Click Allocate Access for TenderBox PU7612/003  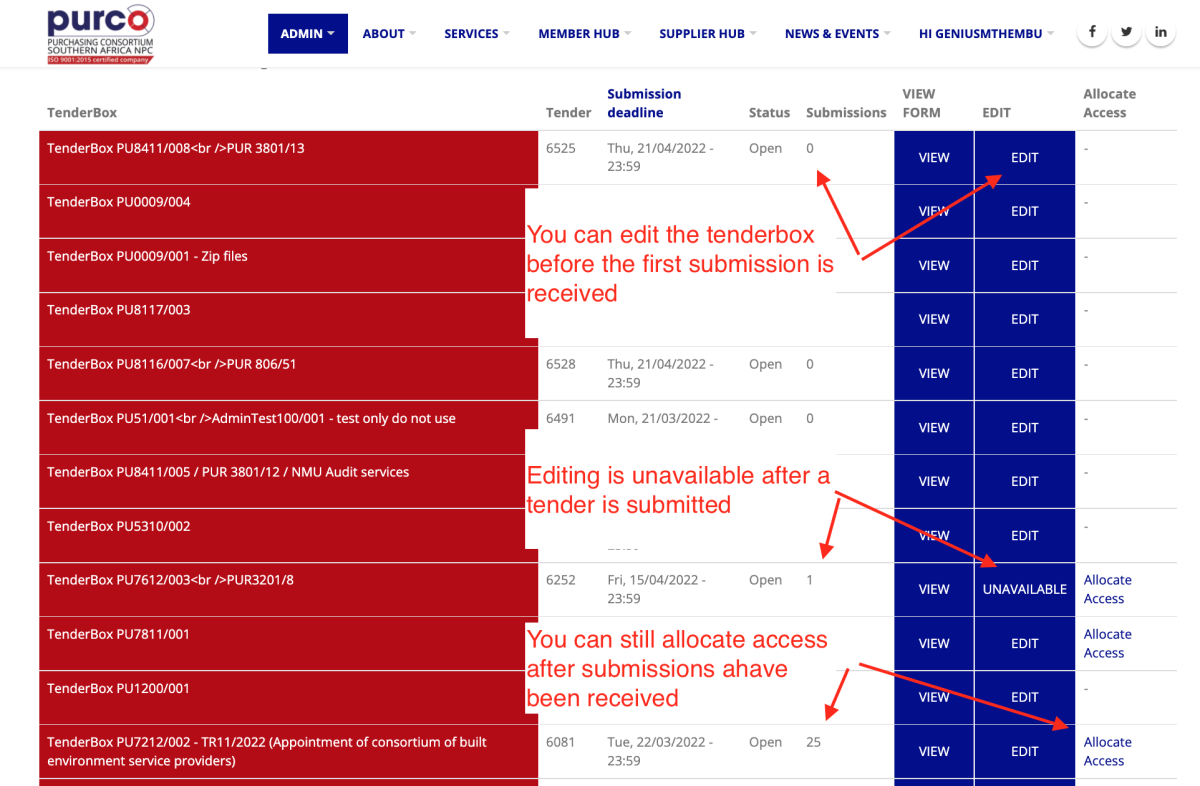pos(1107,589)
